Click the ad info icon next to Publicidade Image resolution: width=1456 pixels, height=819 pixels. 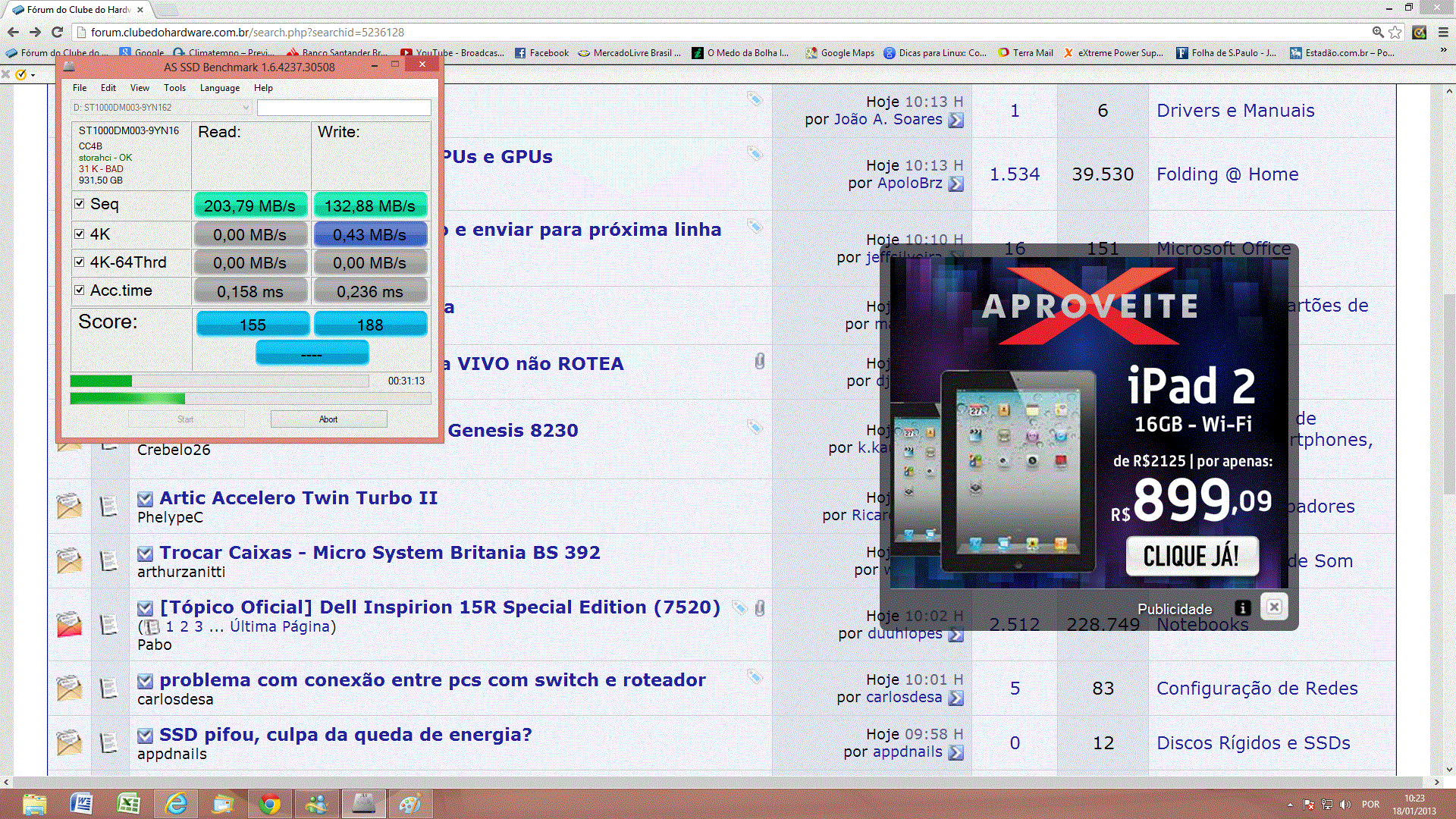1242,608
